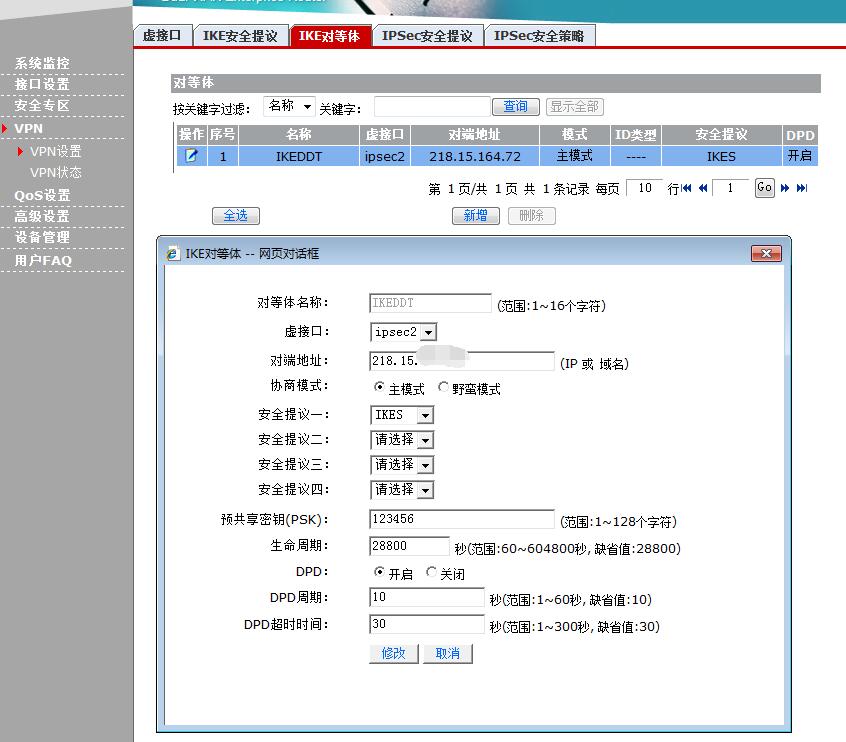Select the 野蛮模式 negotiation mode radio button

(x=443, y=388)
